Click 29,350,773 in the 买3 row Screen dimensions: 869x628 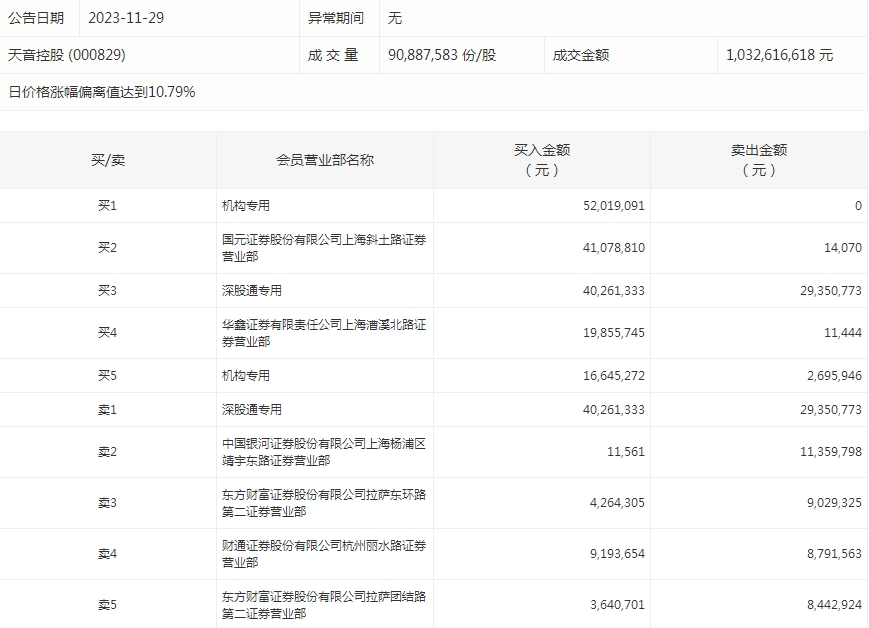pos(831,290)
